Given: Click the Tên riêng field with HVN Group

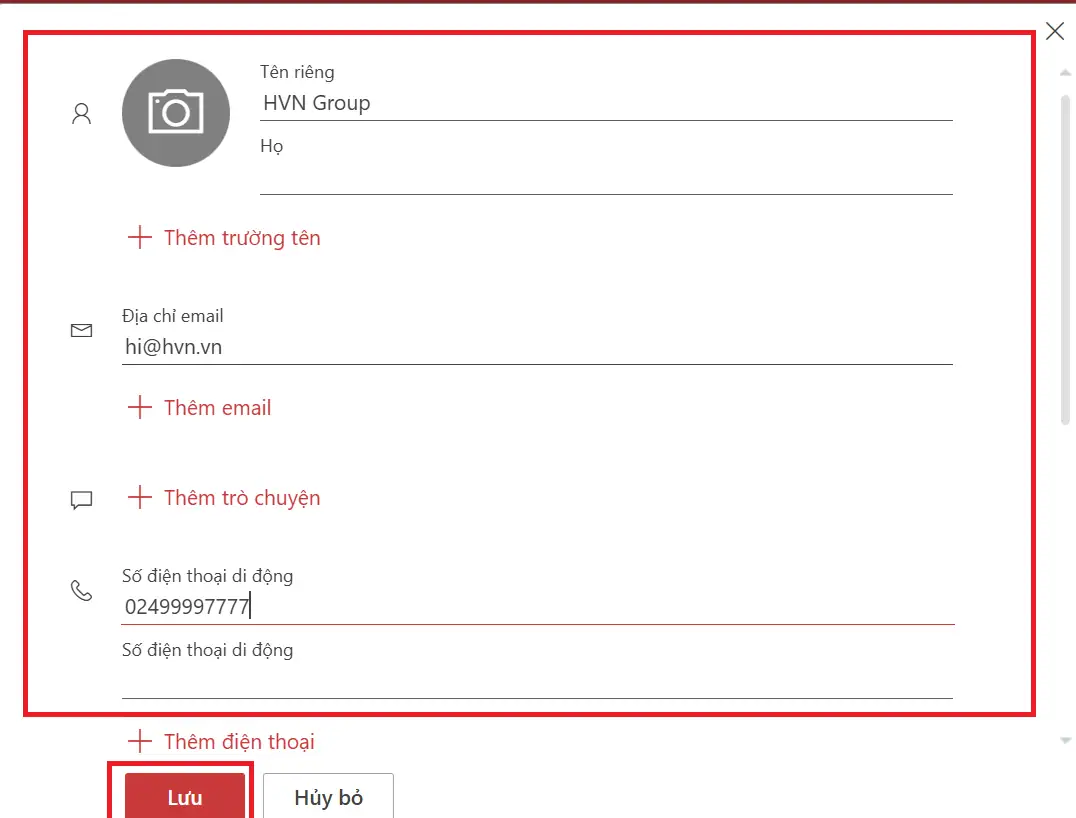Looking at the screenshot, I should tap(606, 104).
